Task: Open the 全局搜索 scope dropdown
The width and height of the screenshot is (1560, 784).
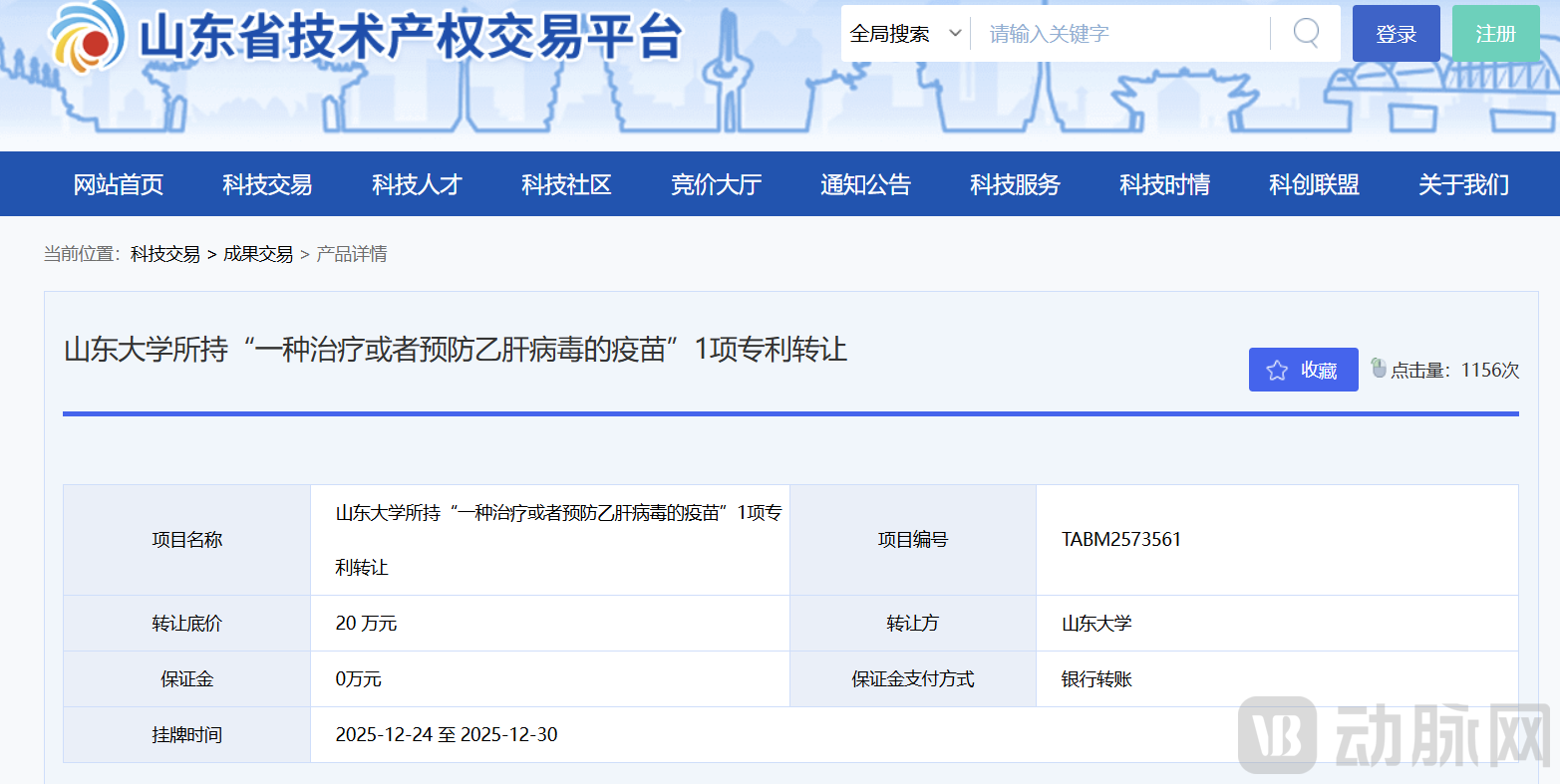Action: (x=905, y=34)
